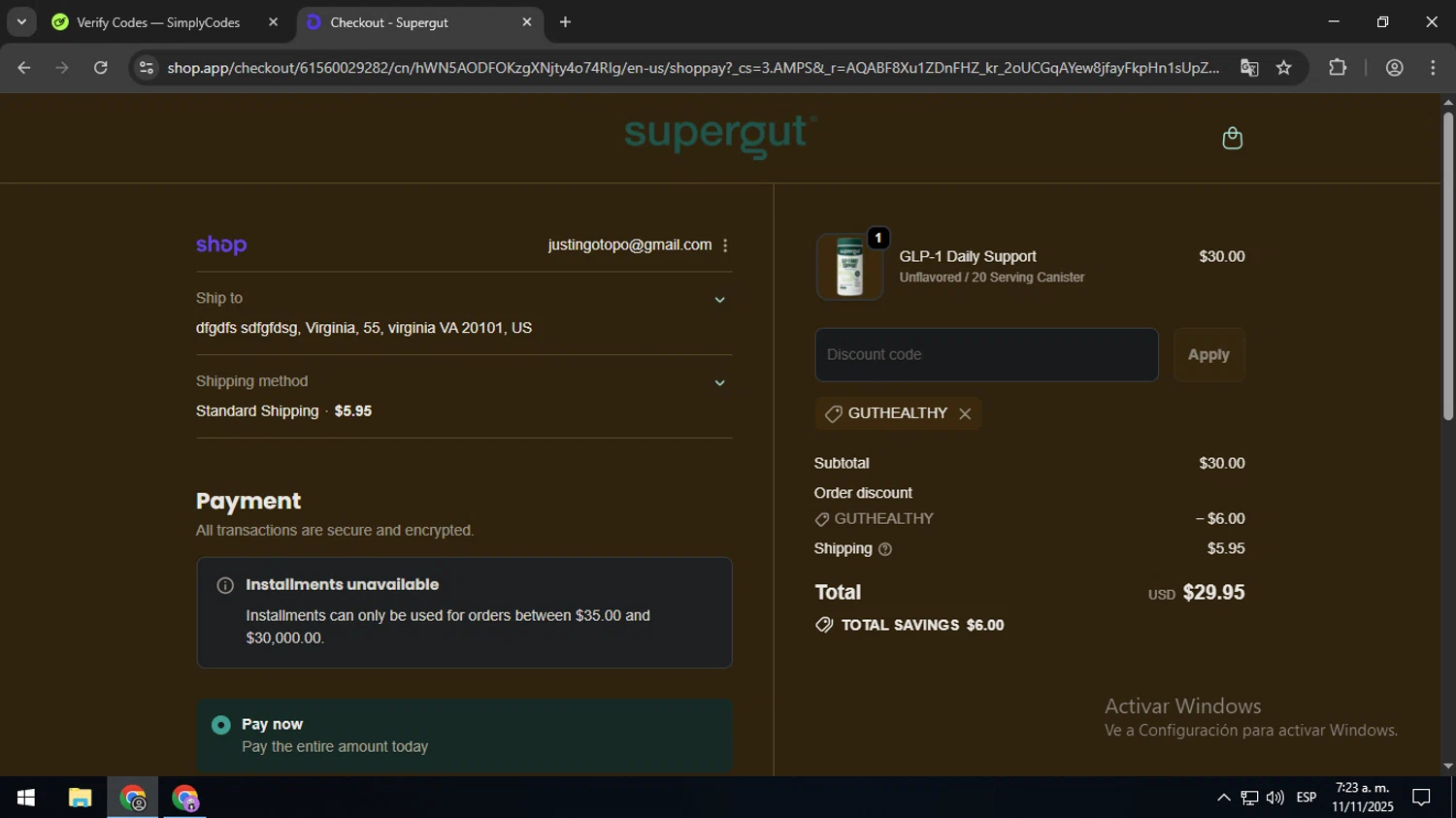Open the Chrome three-dot menu
Viewport: 1456px width, 818px height.
[x=1433, y=68]
